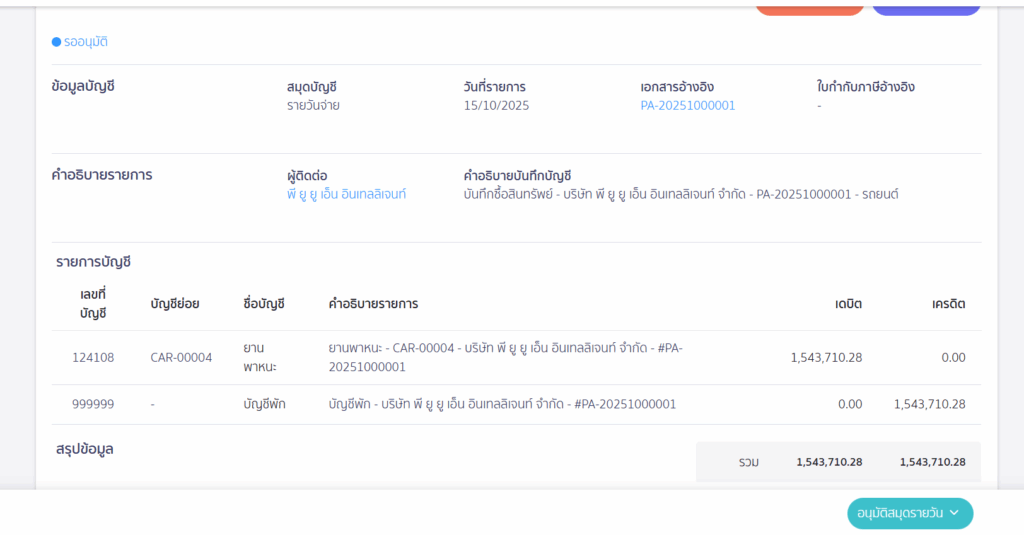Select account number 124108 in the table
The width and height of the screenshot is (1024, 535).
click(92, 357)
